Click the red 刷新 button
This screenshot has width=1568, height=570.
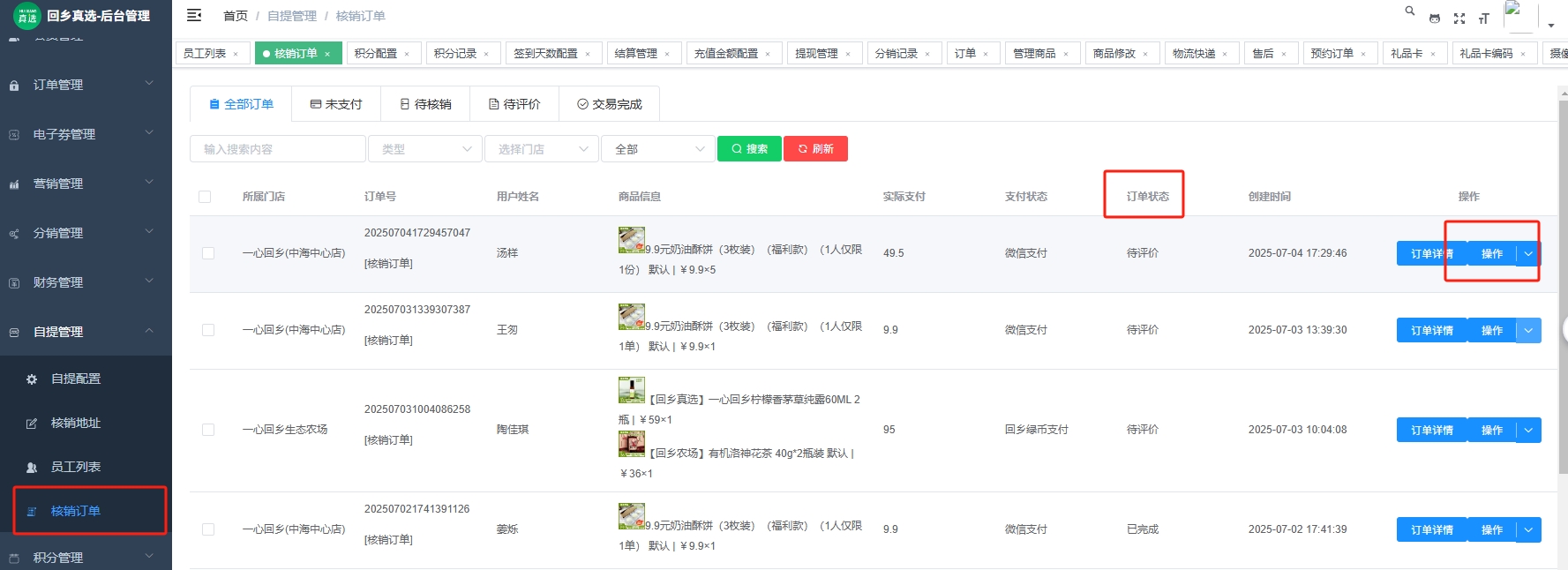815,149
